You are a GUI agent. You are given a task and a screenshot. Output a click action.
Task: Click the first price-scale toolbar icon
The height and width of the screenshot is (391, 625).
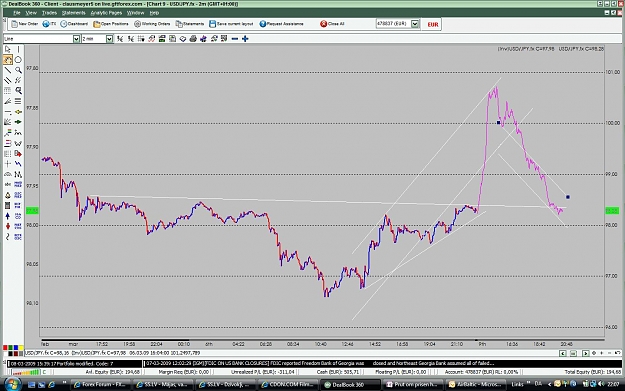pos(120,39)
